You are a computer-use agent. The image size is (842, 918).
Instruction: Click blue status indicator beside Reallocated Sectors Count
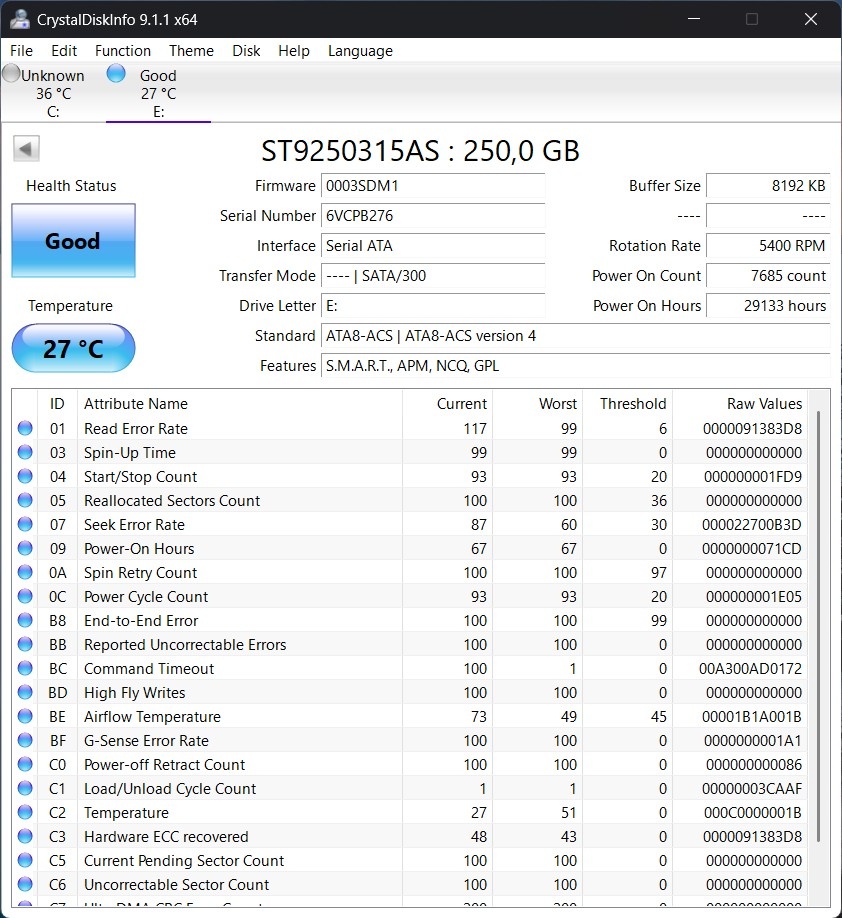25,500
